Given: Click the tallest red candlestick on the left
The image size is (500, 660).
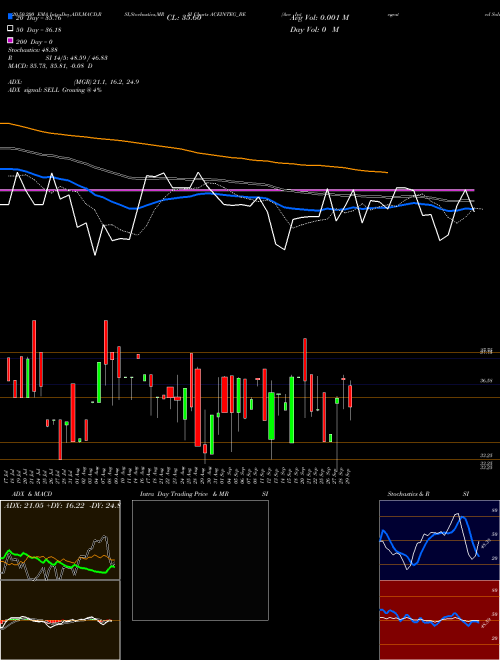Looking at the screenshot, I should click(34, 356).
